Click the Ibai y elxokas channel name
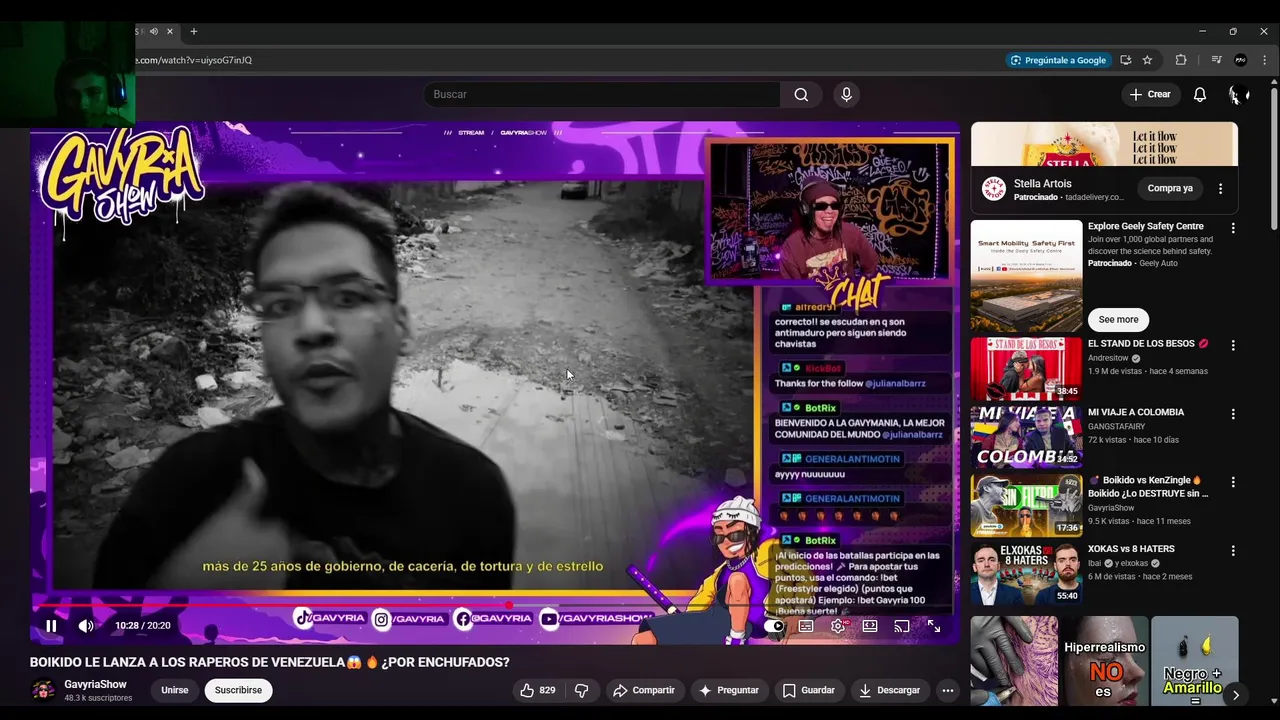Screen dimensions: 1280x720 pos(1118,563)
